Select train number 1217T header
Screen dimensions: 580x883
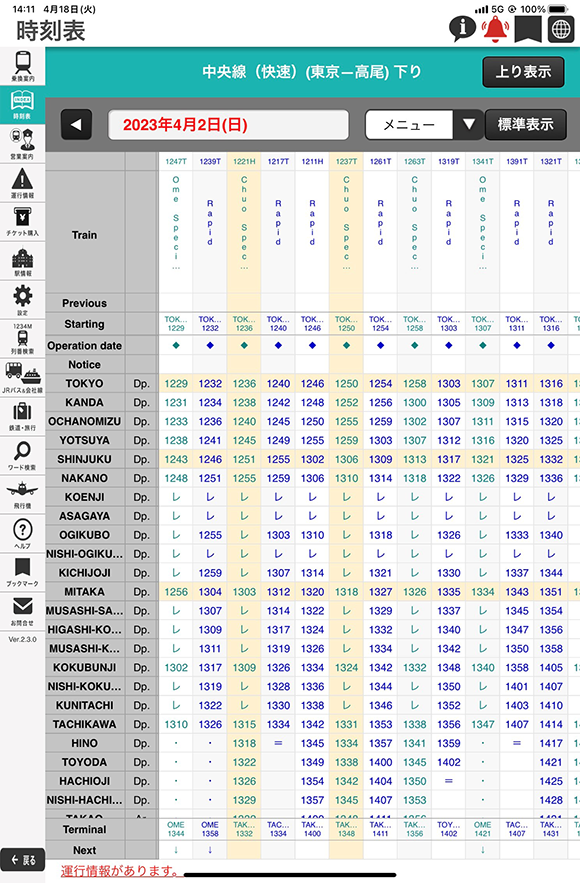(278, 161)
